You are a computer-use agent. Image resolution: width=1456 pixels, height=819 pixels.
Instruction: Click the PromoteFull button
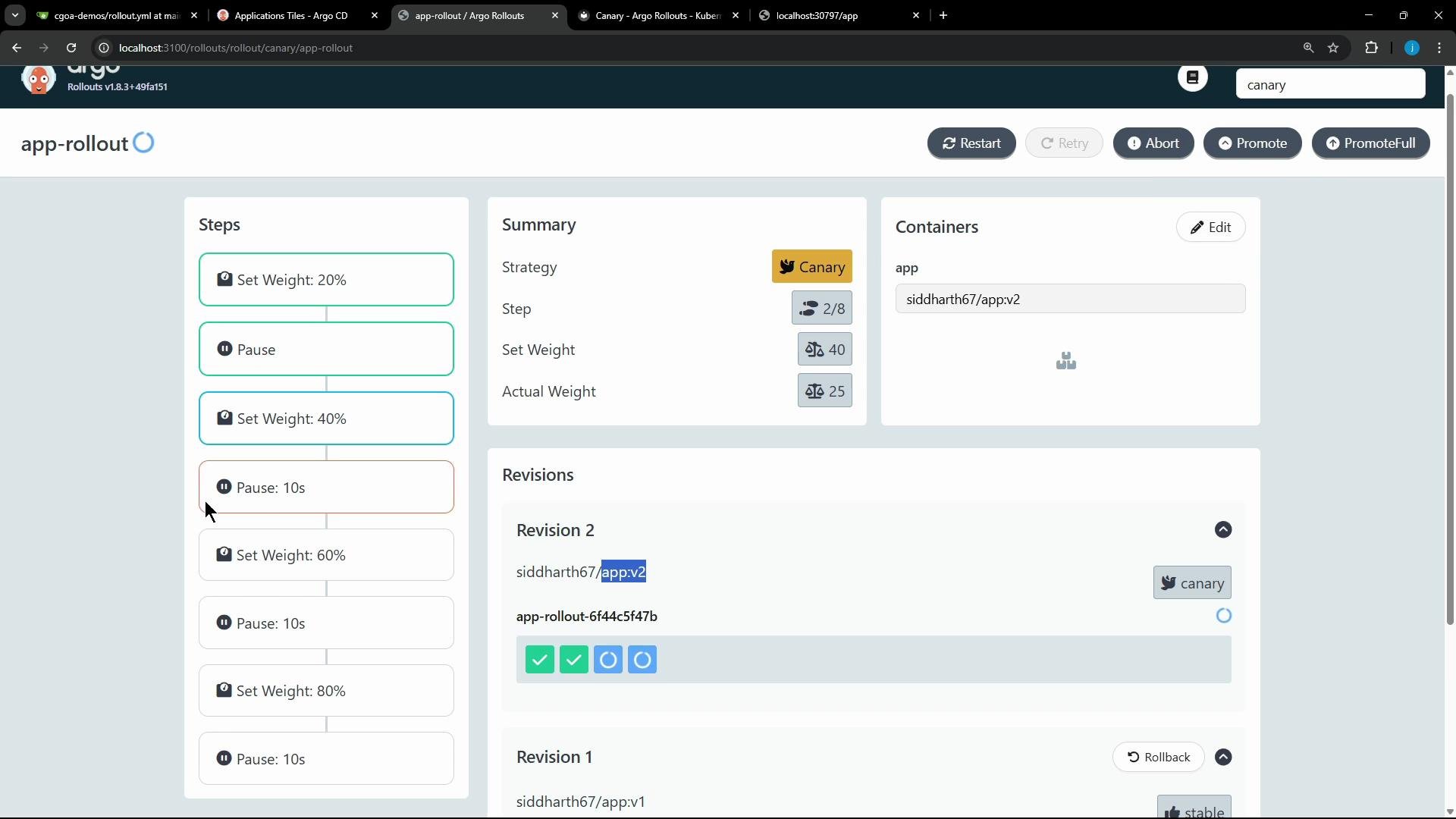(1371, 143)
